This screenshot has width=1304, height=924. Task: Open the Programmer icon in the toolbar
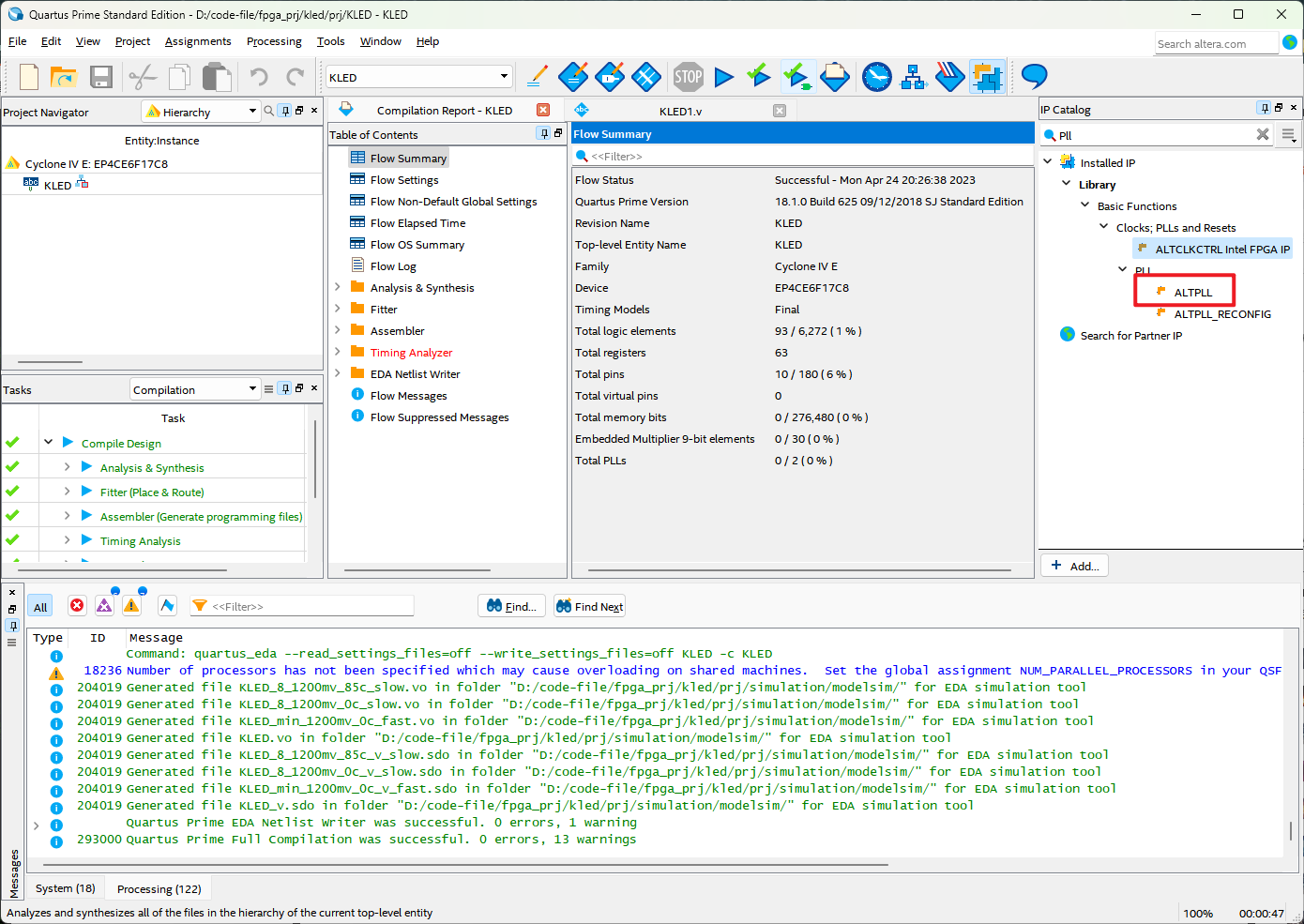point(950,77)
